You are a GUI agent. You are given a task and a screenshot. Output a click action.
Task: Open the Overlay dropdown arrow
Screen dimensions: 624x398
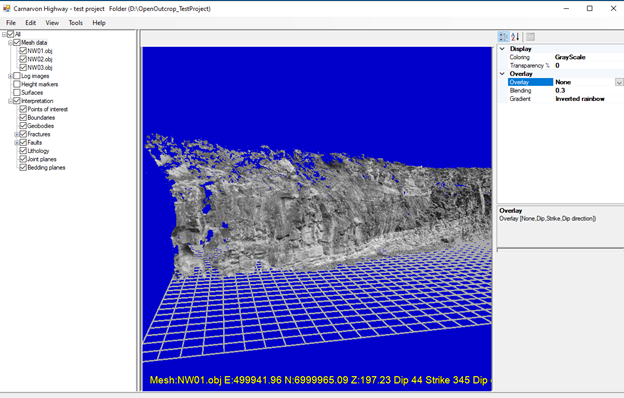pyautogui.click(x=619, y=82)
